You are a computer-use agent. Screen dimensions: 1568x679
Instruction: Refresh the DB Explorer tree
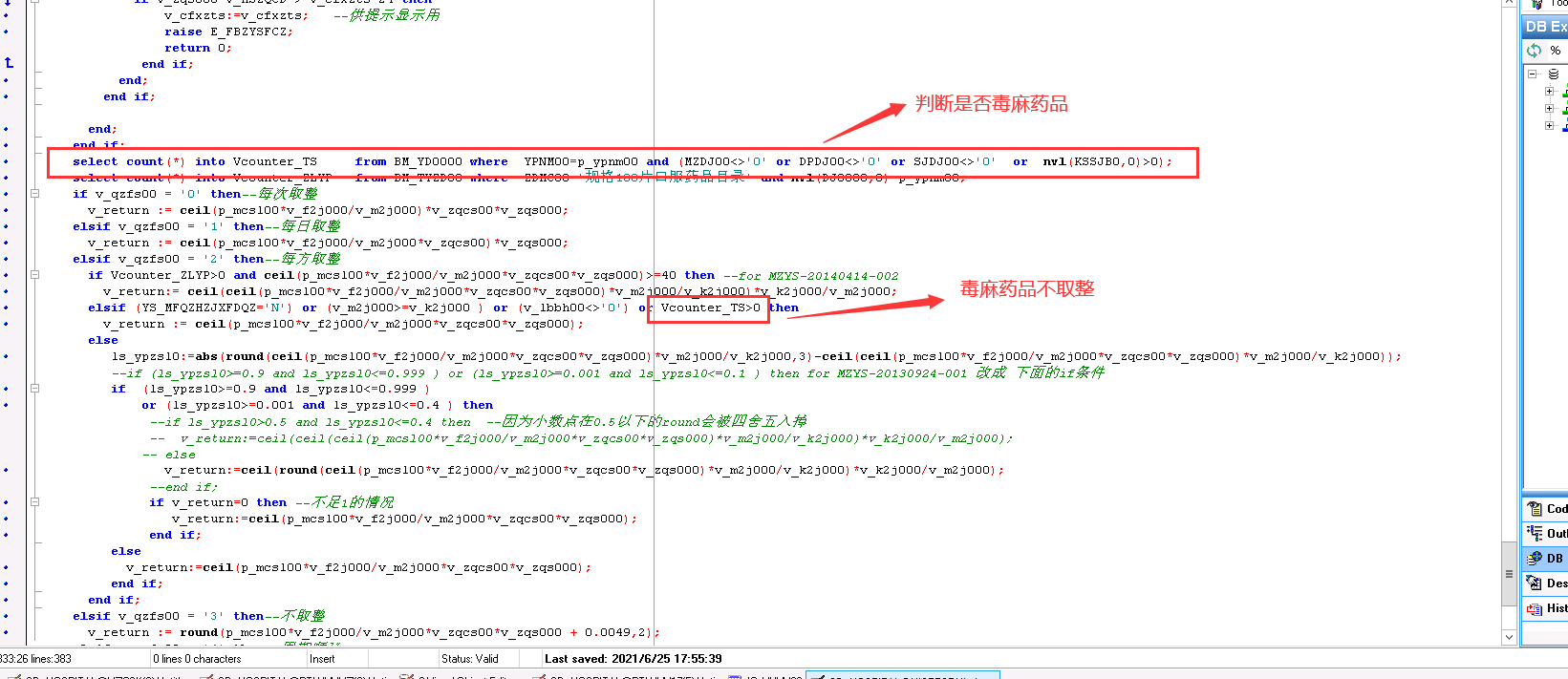(x=1534, y=50)
